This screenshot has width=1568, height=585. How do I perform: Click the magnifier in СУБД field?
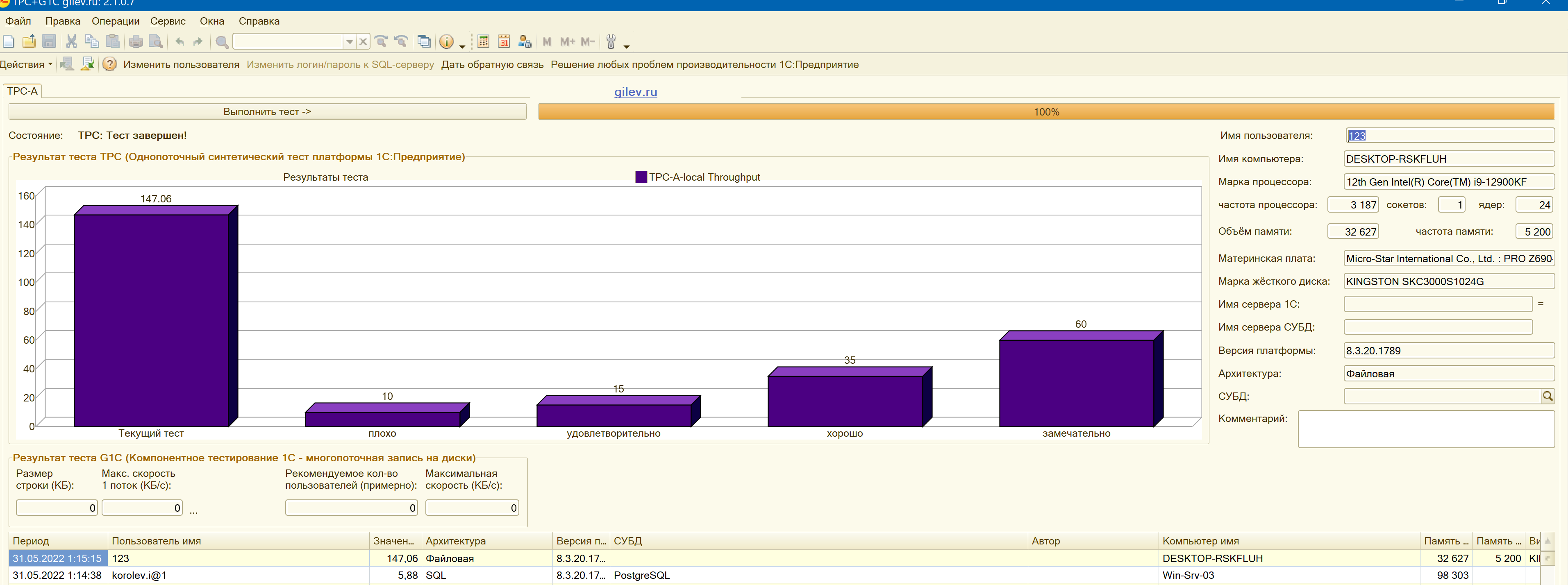[x=1548, y=396]
